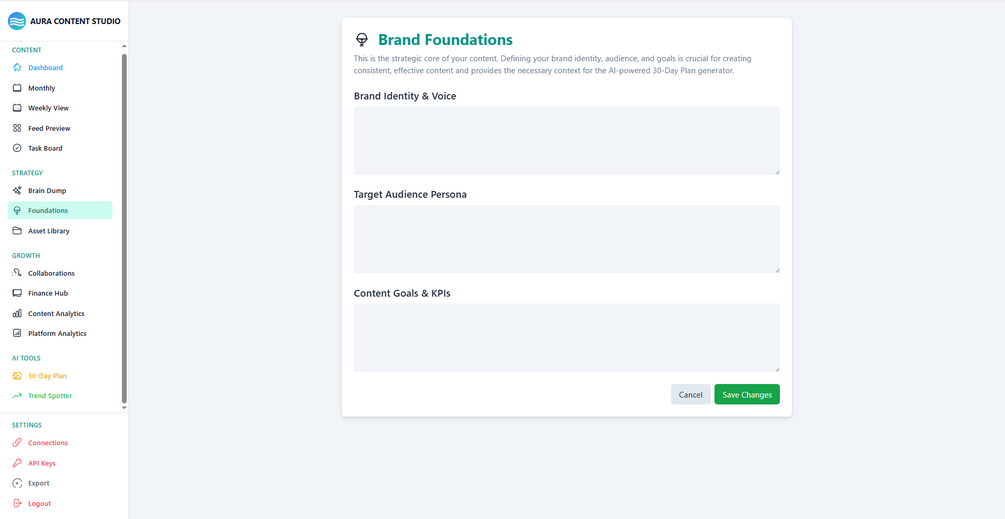Open the Weekly View page
Viewport: 1005px width, 519px height.
coord(48,108)
